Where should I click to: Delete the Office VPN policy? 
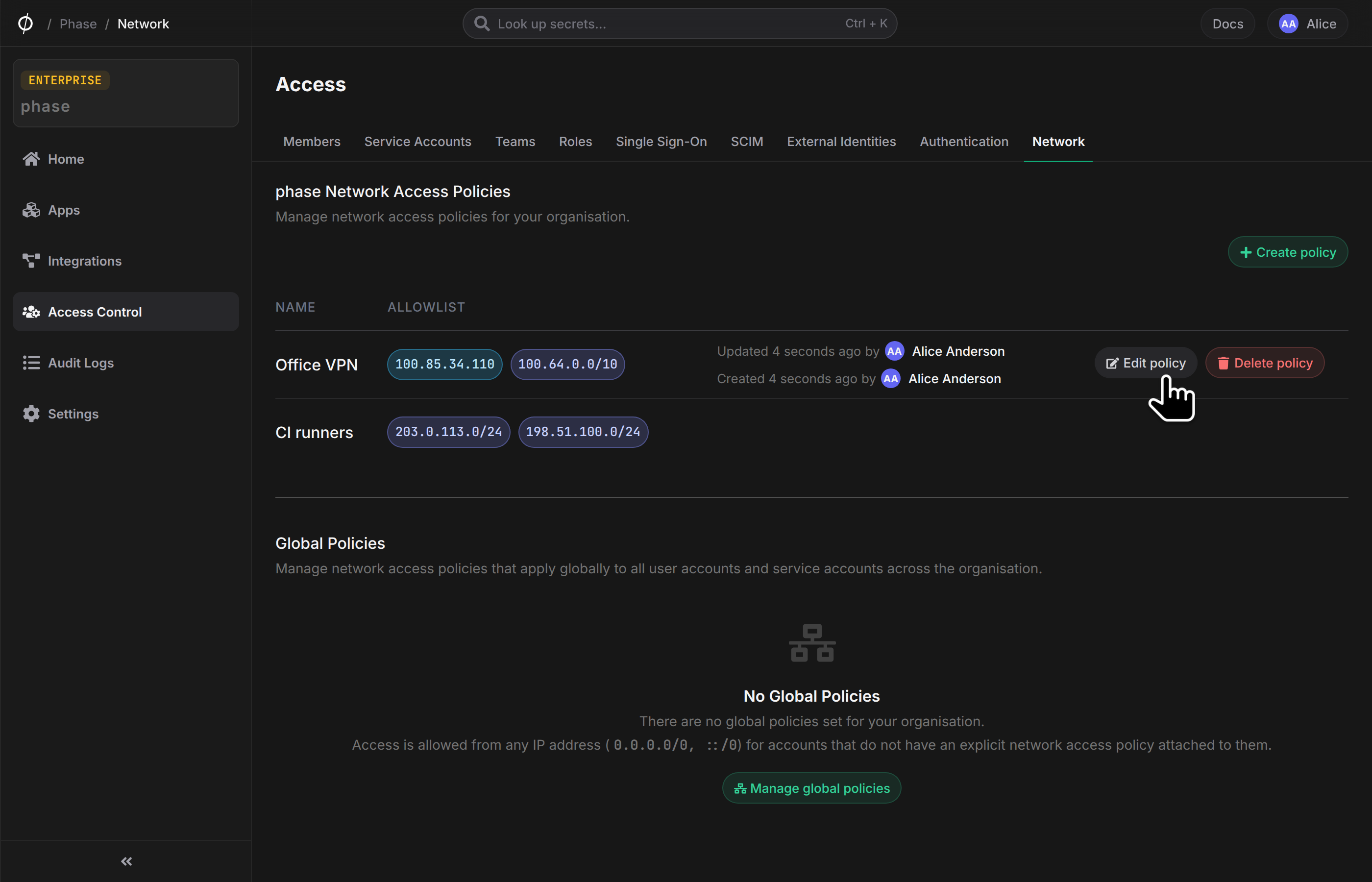pos(1264,363)
